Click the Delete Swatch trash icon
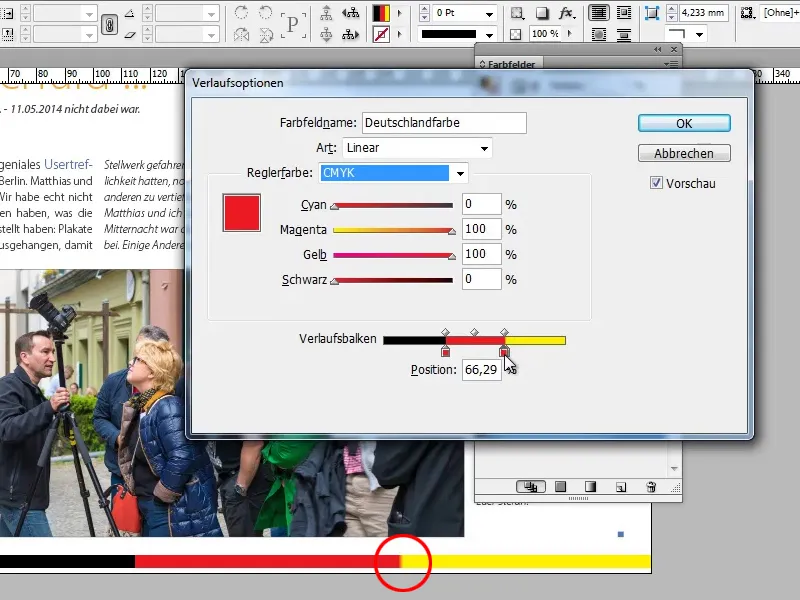 point(651,487)
